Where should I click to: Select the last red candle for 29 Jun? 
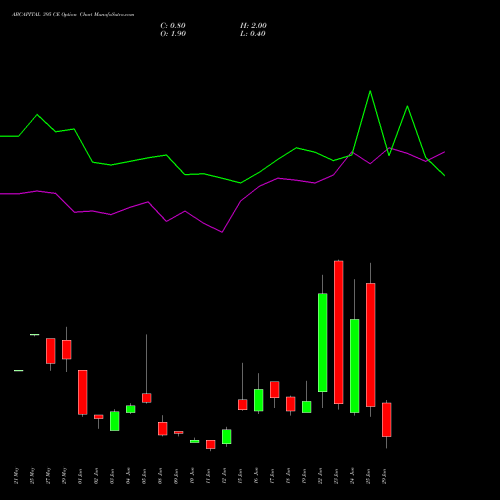click(387, 420)
